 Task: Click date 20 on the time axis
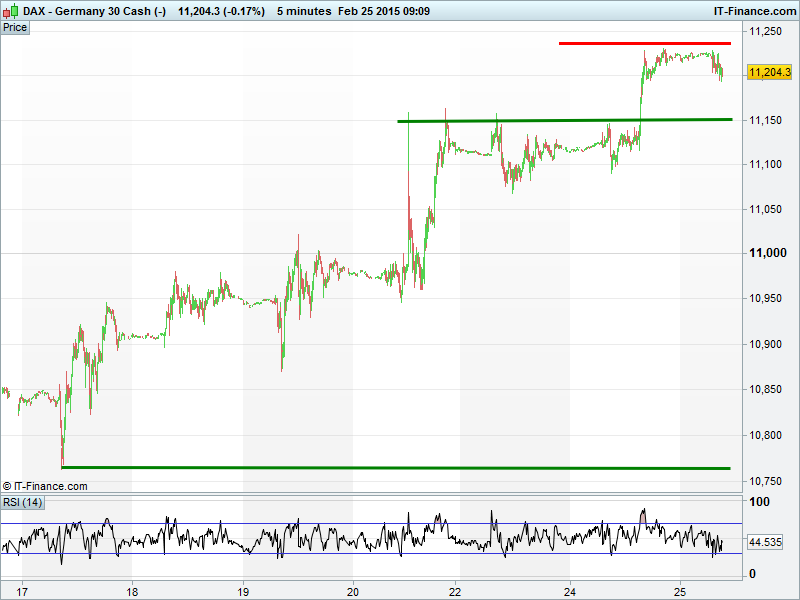point(353,590)
